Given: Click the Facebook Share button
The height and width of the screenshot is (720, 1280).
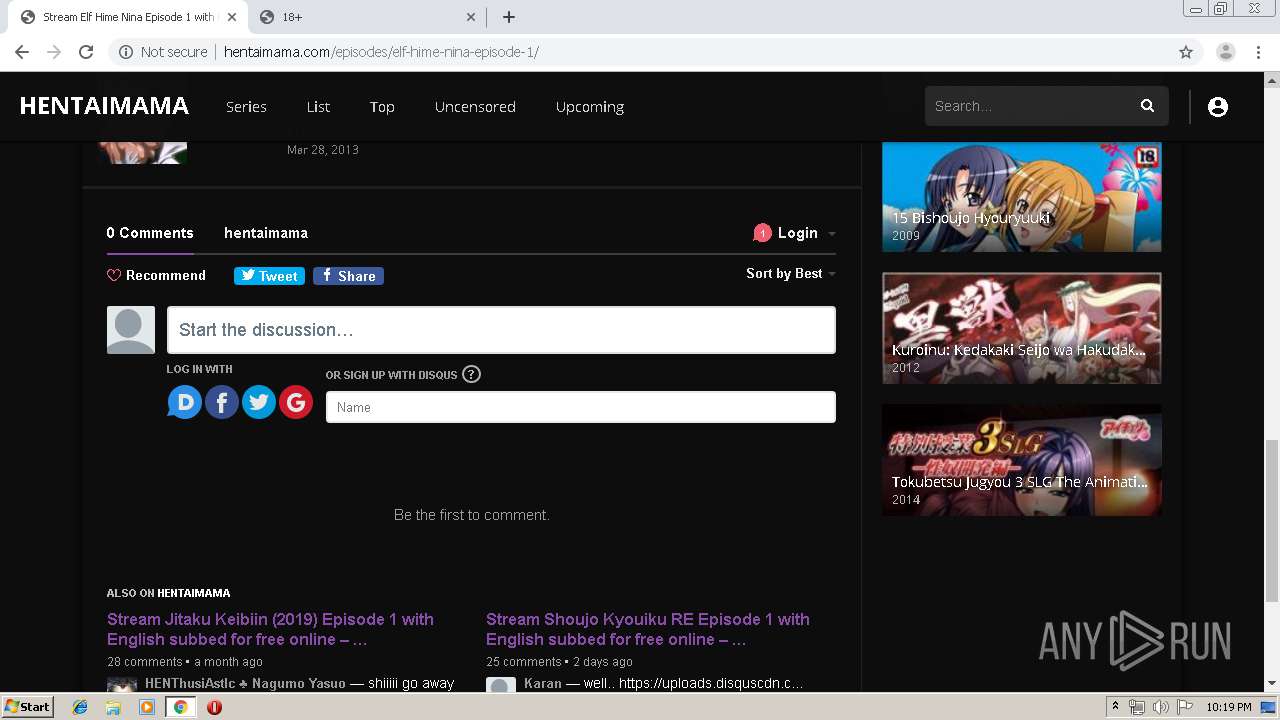Looking at the screenshot, I should click(348, 276).
